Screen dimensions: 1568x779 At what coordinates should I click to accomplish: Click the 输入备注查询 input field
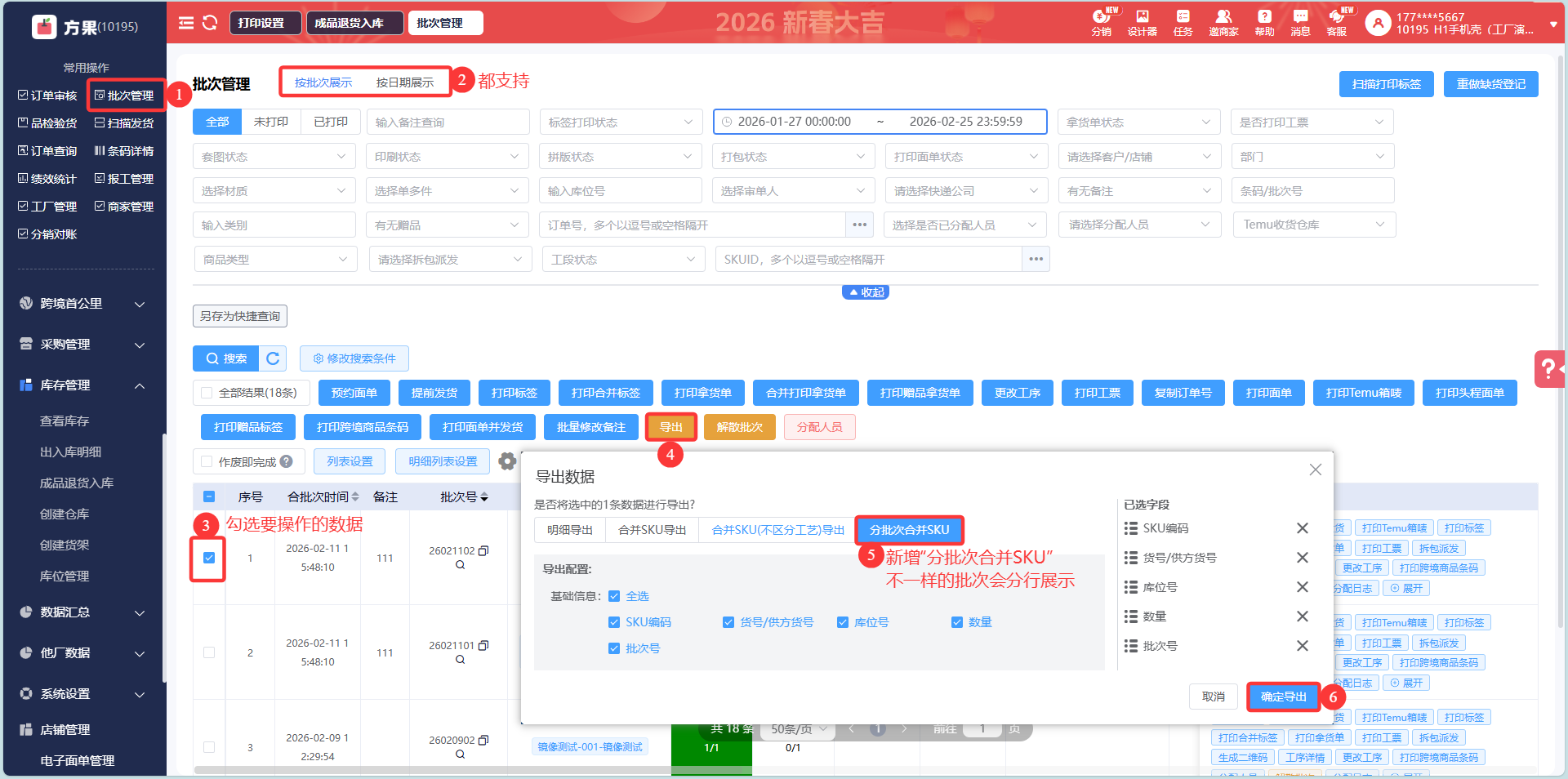pyautogui.click(x=448, y=122)
